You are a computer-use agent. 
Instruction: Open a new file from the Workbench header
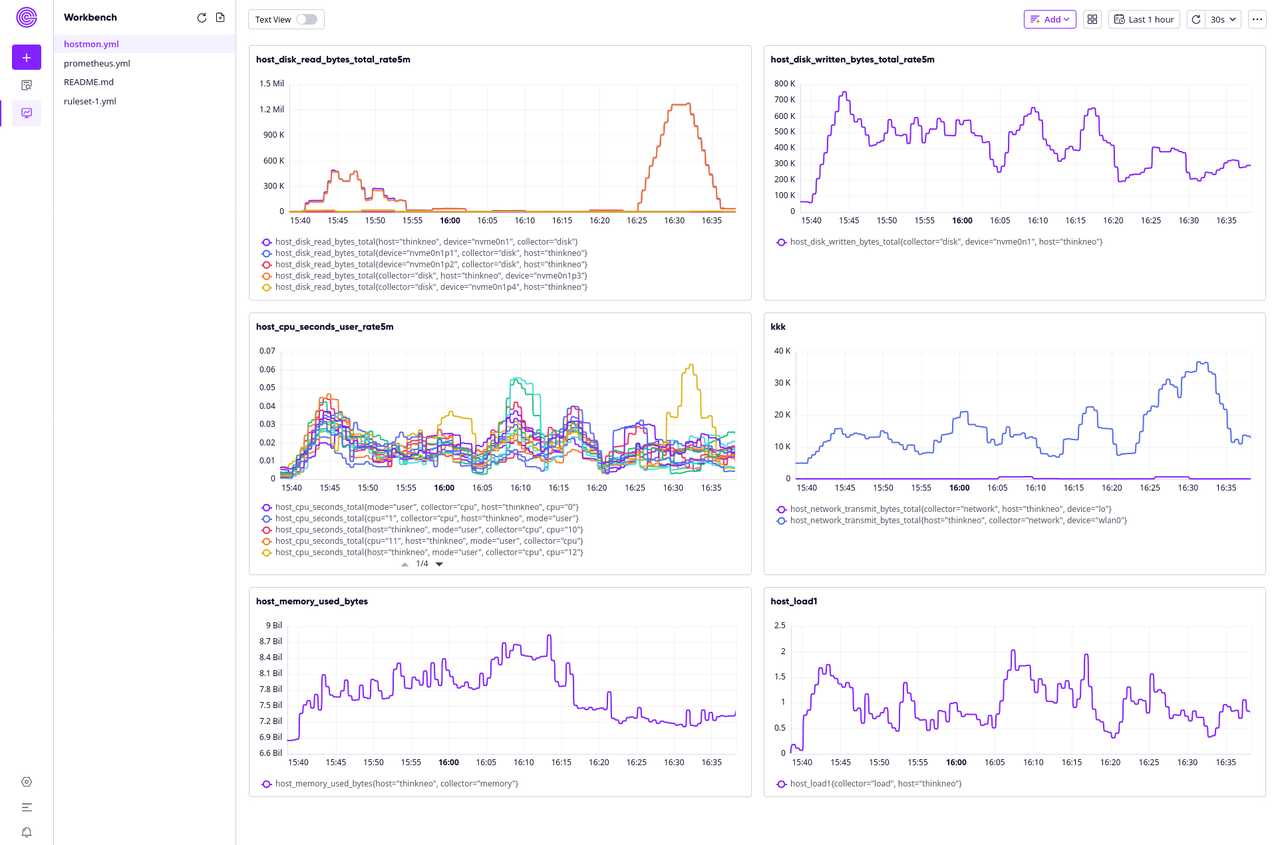219,17
